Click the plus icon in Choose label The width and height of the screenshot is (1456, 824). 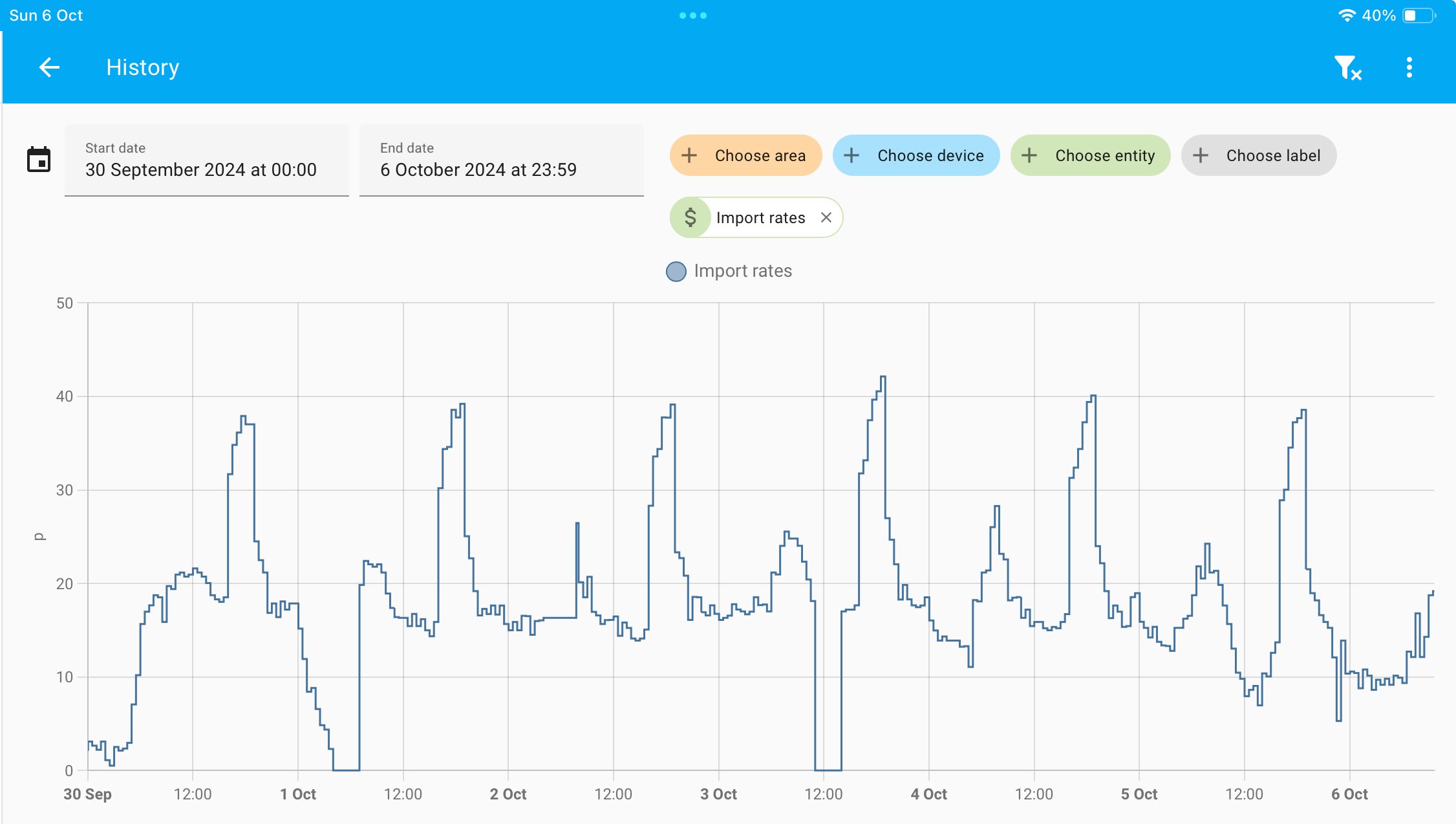(x=1201, y=155)
